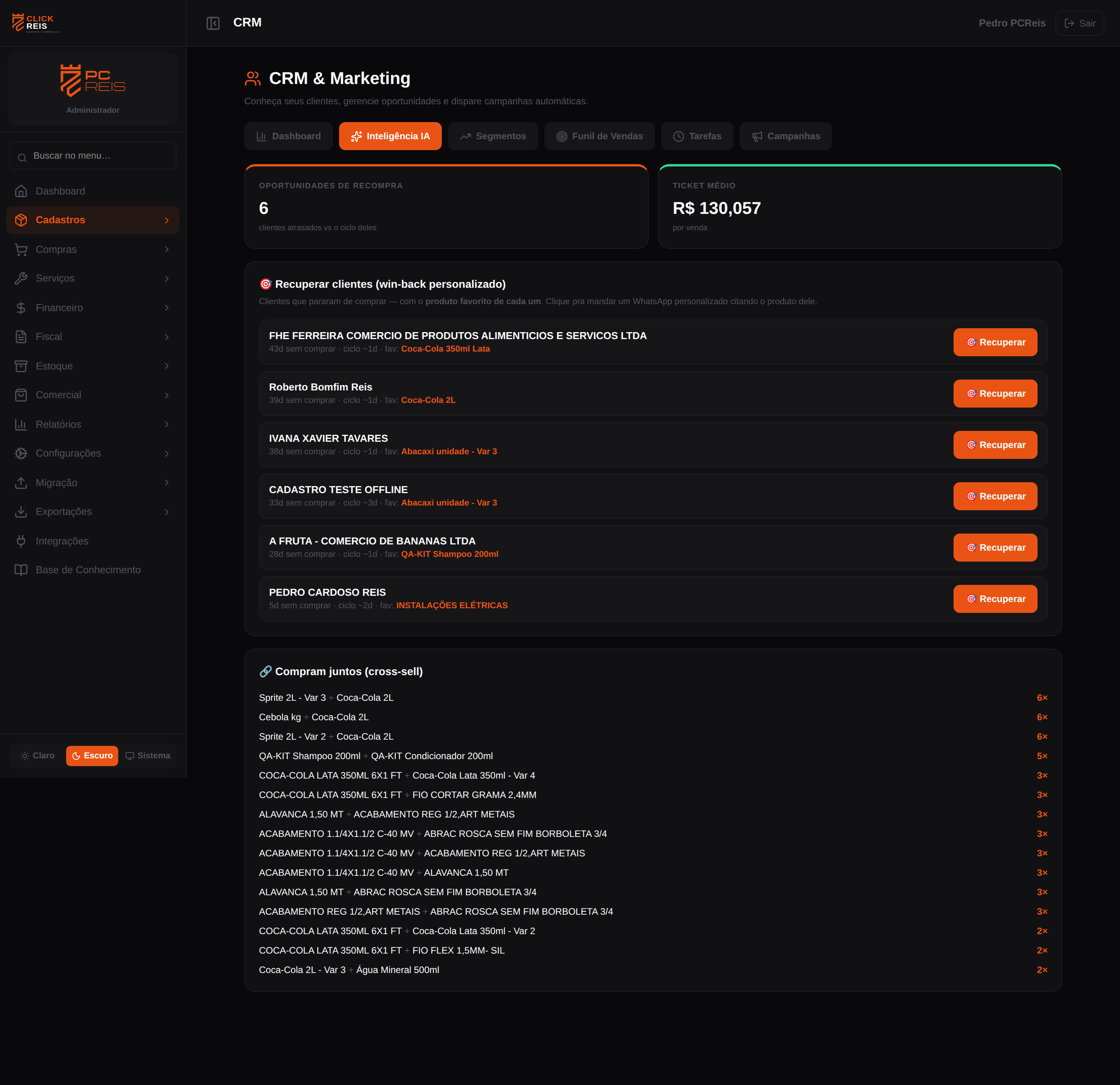This screenshot has height=1085, width=1120.
Task: Click the 'Sprite 2L - Var 3' cross-sell row
Action: click(x=653, y=698)
